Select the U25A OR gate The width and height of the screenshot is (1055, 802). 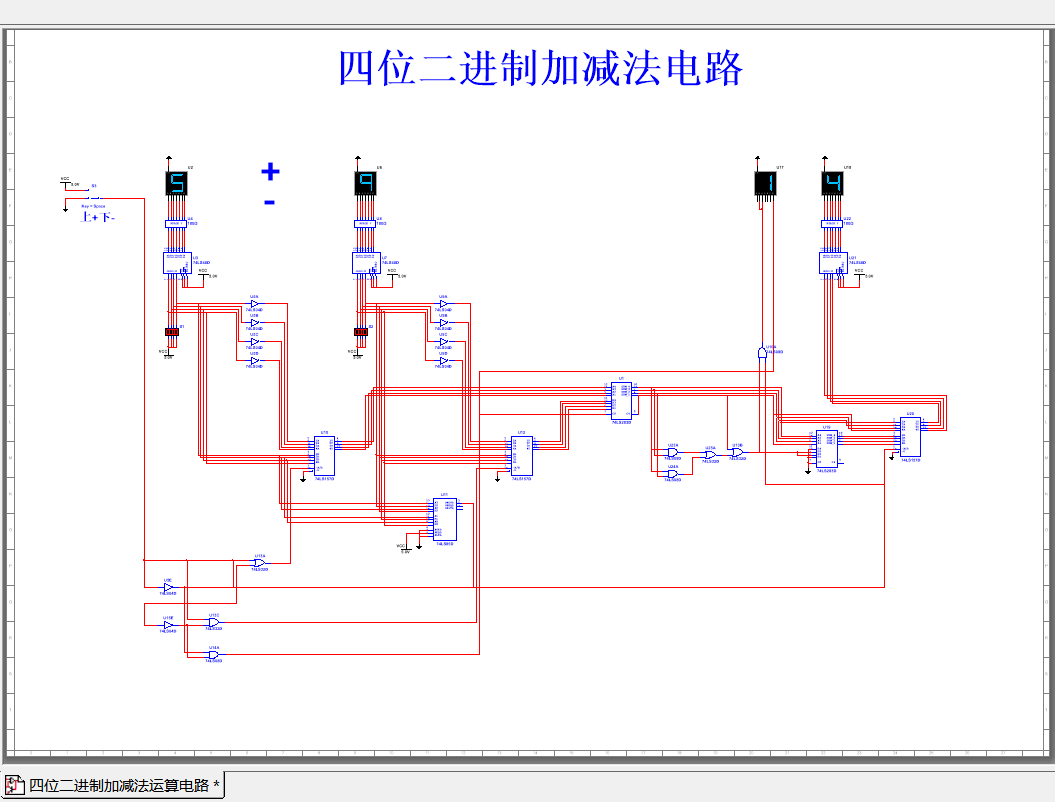tap(711, 455)
